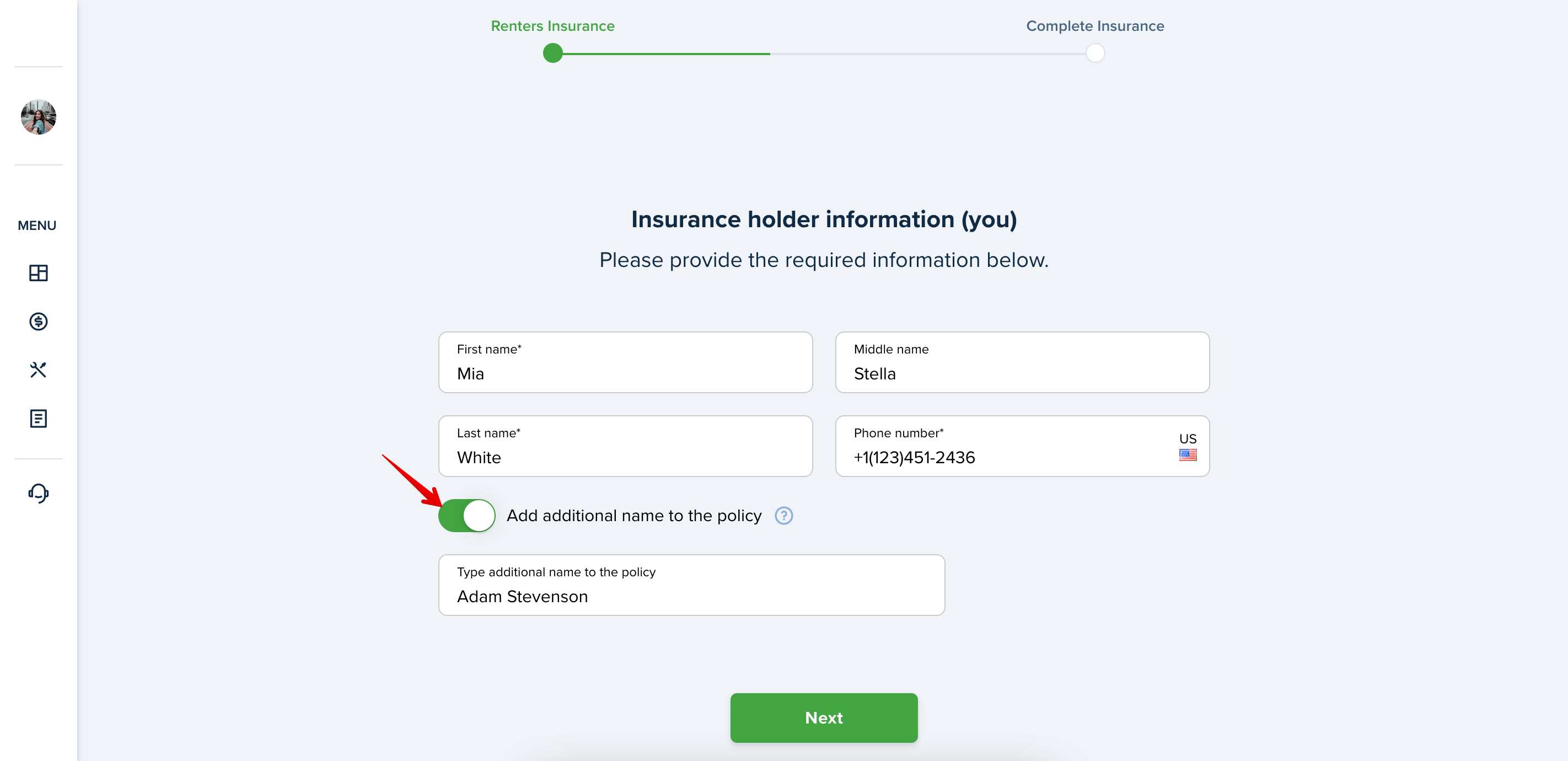Click the First name field containing Mia
The width and height of the screenshot is (1568, 761).
tap(626, 362)
